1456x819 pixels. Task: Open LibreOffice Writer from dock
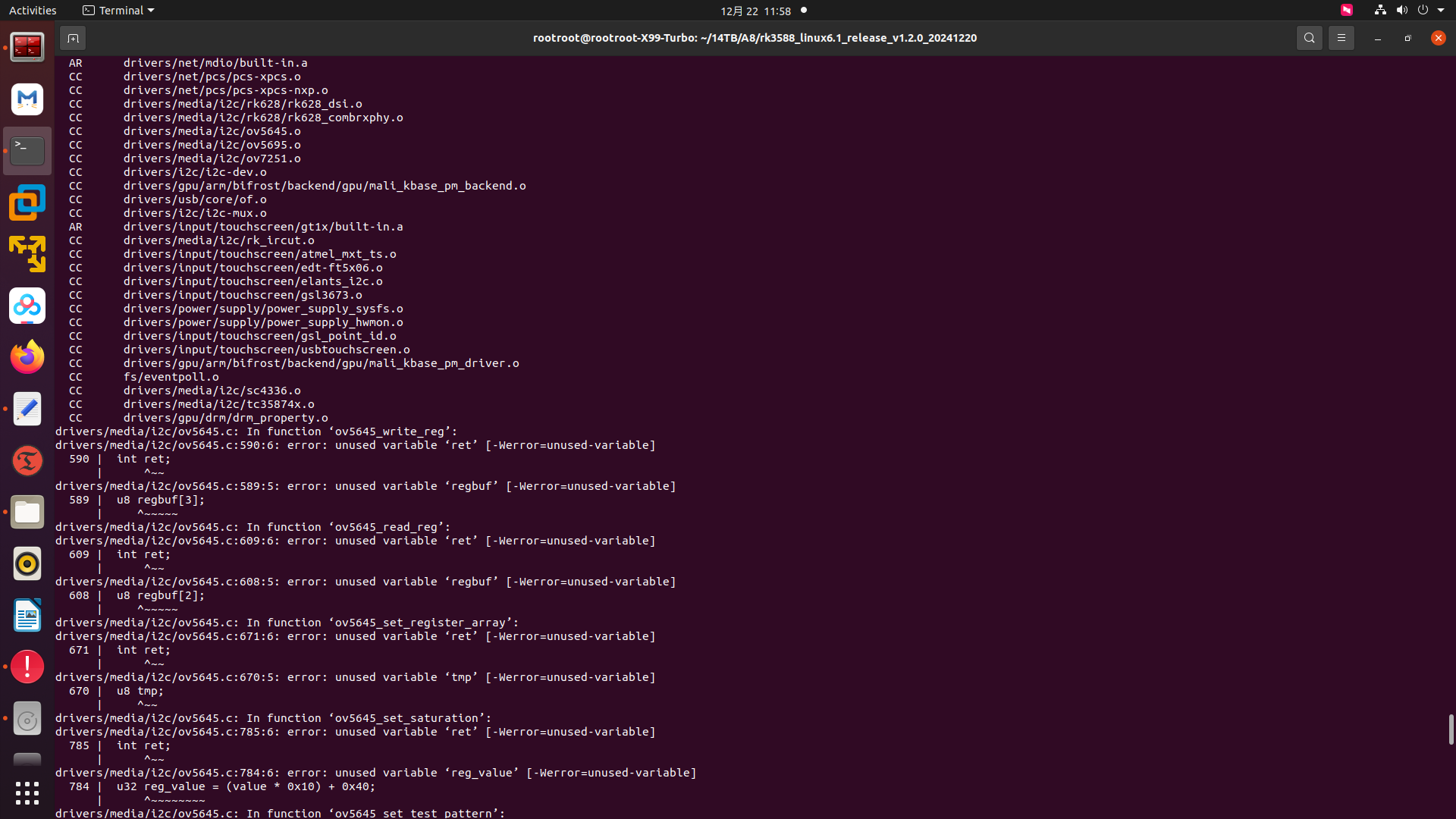[x=27, y=615]
